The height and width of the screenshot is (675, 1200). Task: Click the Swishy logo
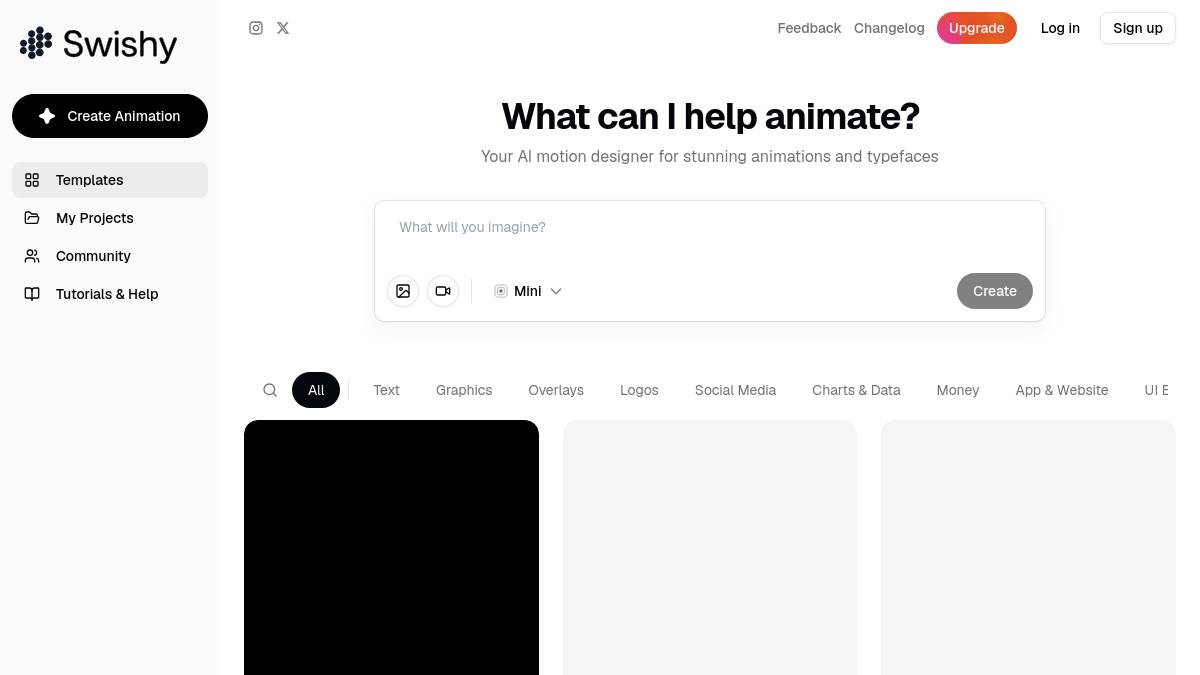click(98, 43)
